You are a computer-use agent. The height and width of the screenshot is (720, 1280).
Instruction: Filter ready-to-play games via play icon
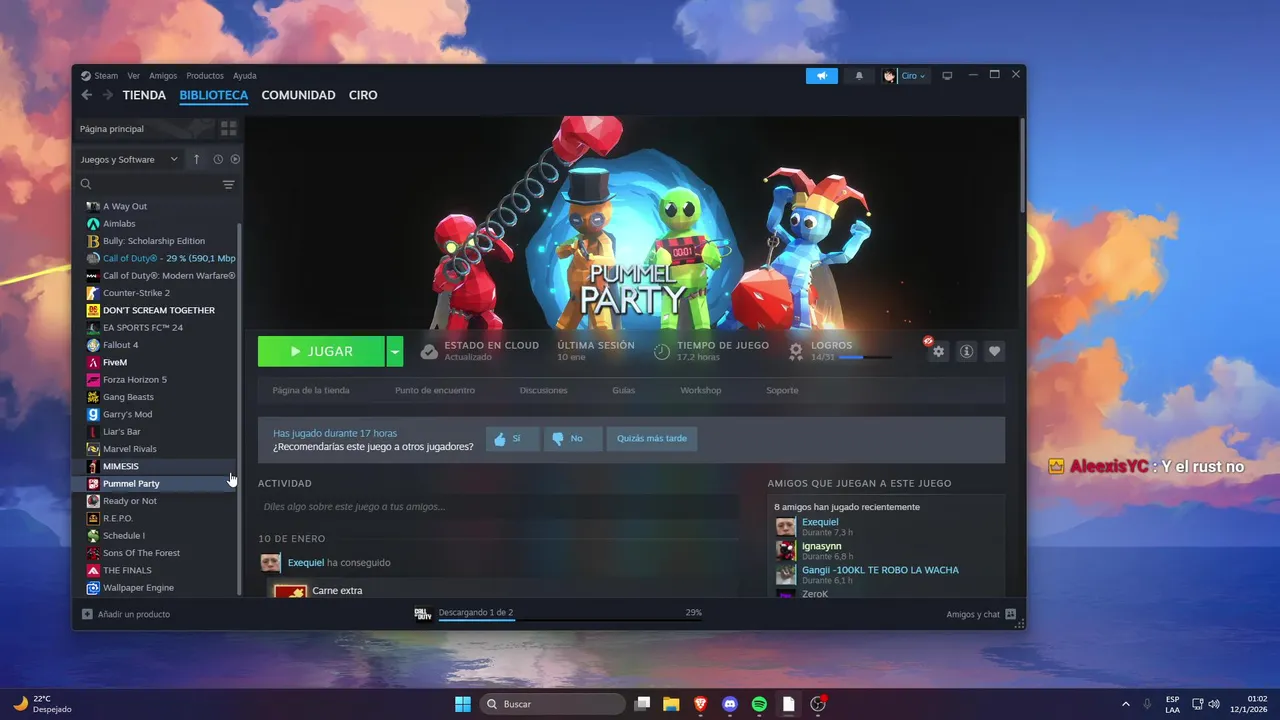click(235, 159)
